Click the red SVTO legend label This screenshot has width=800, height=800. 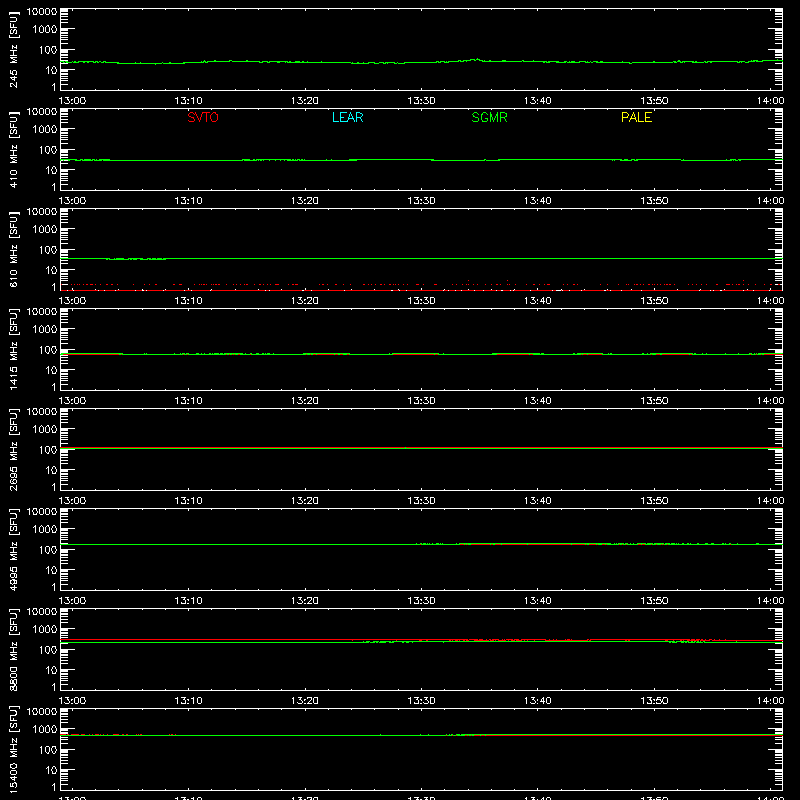pos(203,117)
